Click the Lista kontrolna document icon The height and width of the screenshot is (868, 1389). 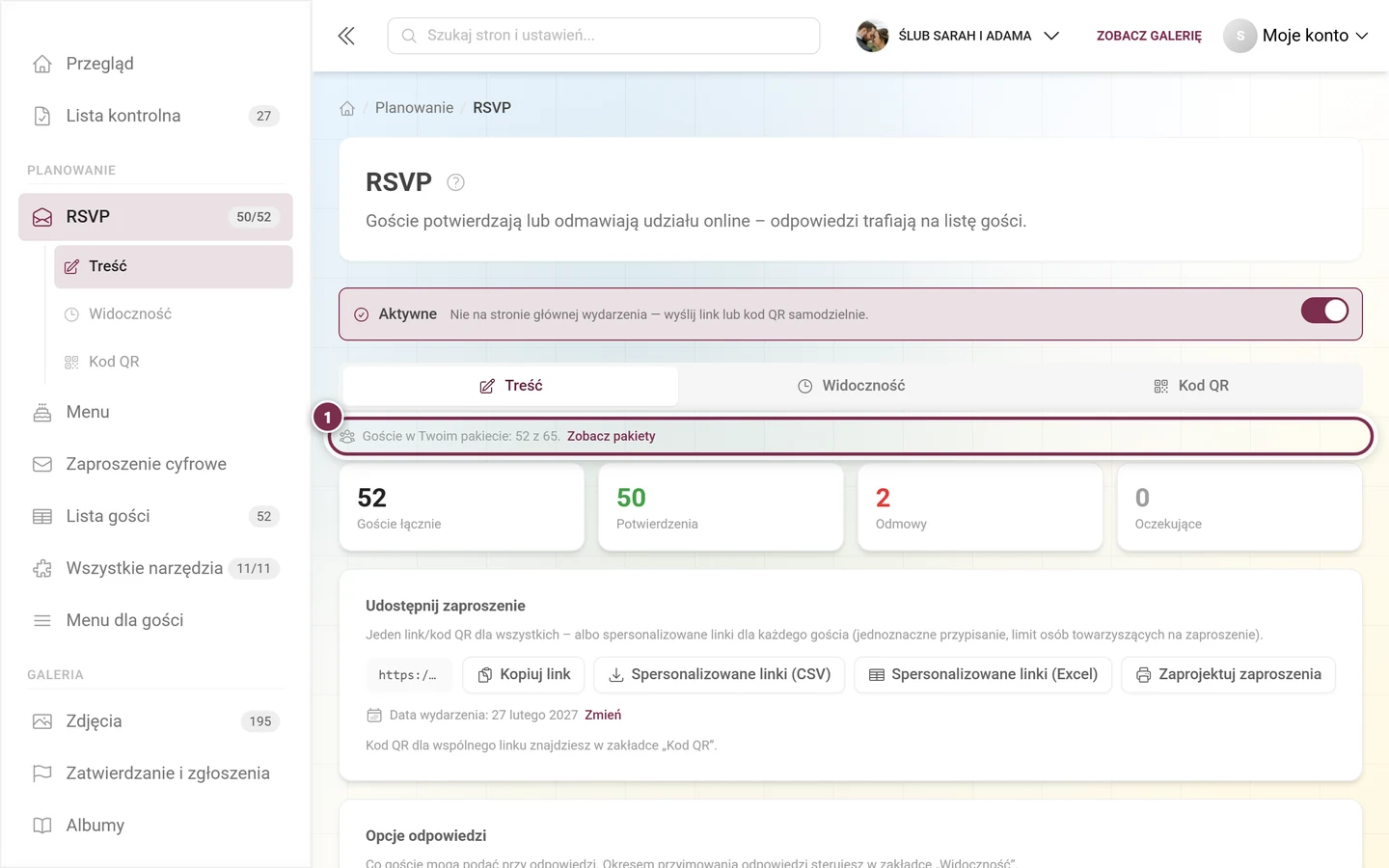pos(42,116)
